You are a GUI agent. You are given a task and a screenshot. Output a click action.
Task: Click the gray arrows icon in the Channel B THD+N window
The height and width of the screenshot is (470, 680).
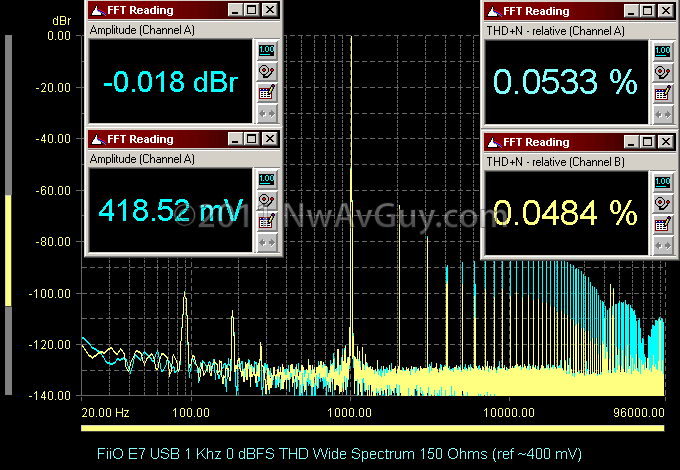663,246
